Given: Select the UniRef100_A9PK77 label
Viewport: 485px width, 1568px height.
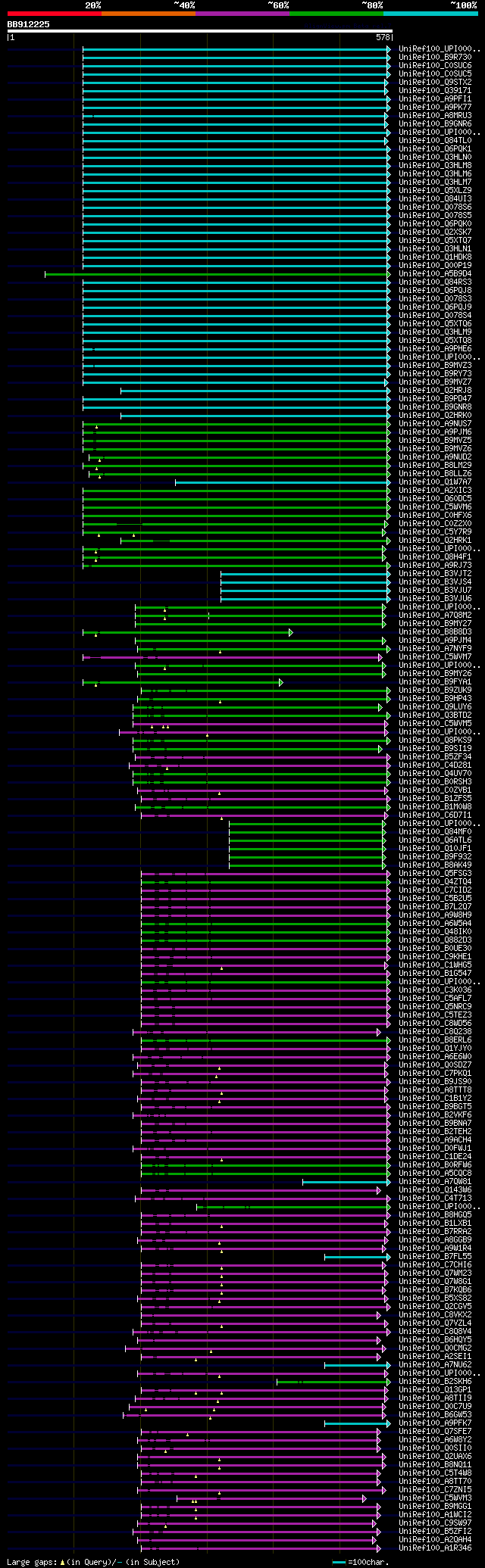Looking at the screenshot, I should pyautogui.click(x=435, y=107).
